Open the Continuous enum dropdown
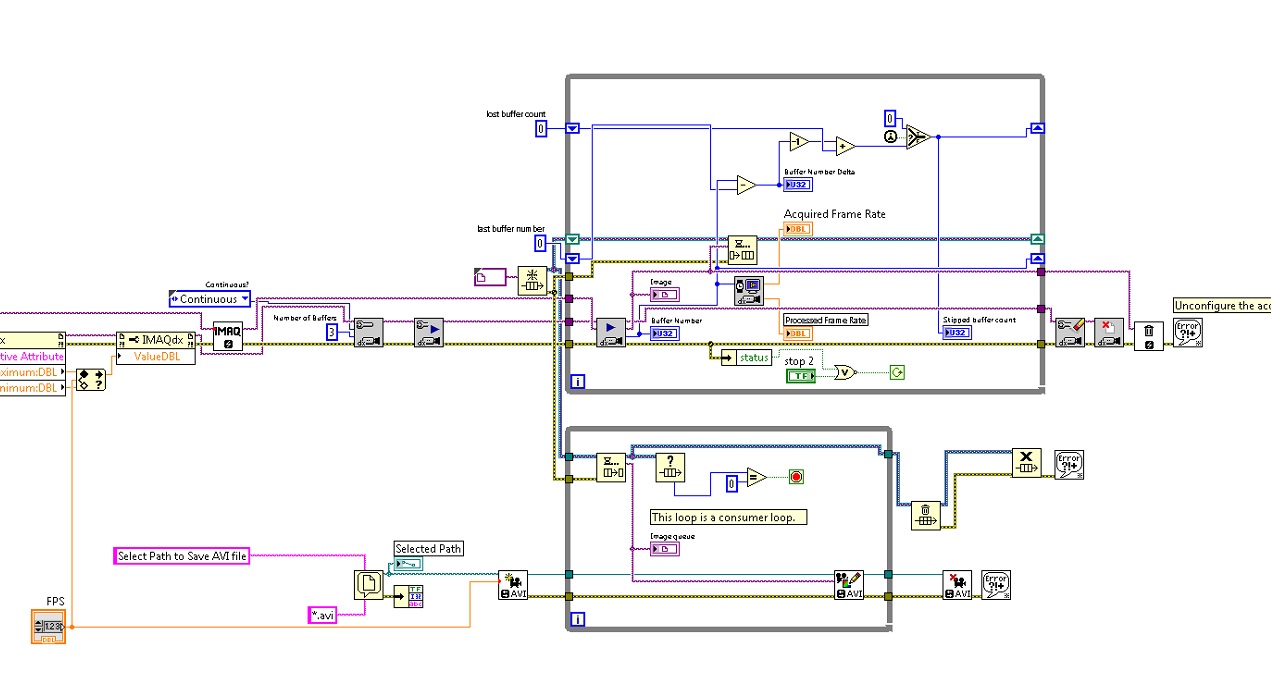 click(210, 299)
